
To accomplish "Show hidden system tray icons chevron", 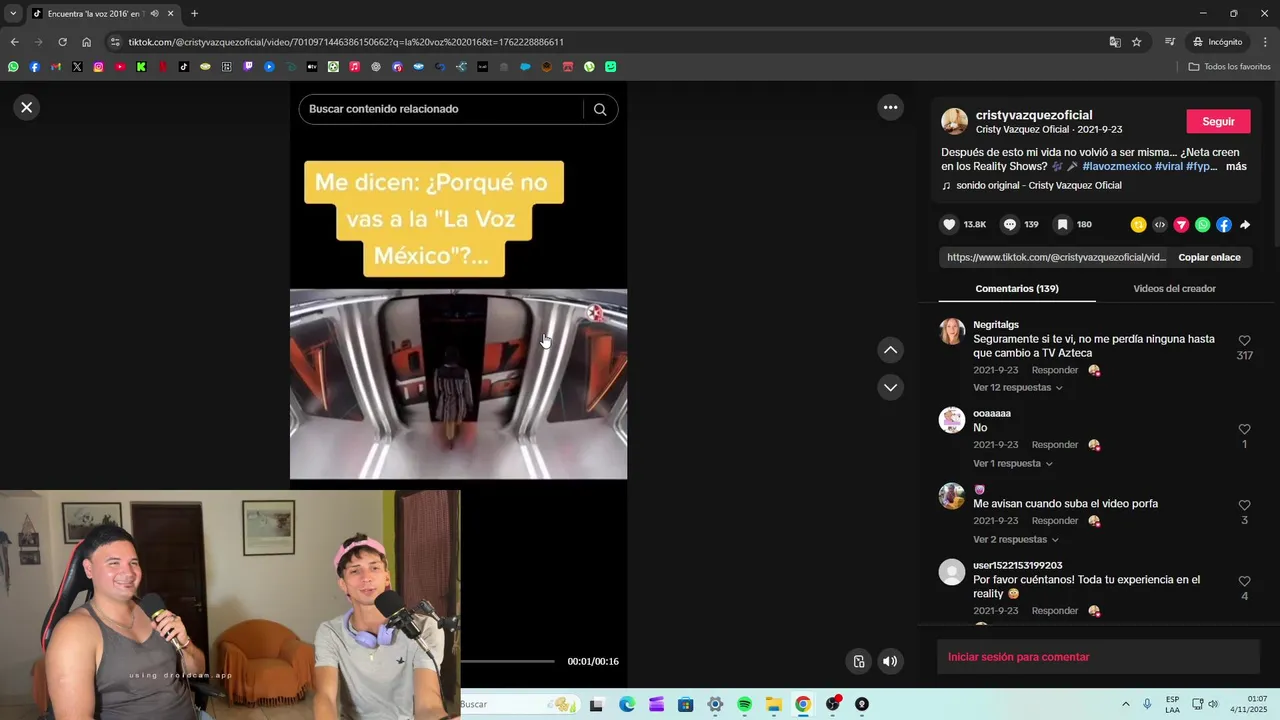I will tap(1126, 704).
